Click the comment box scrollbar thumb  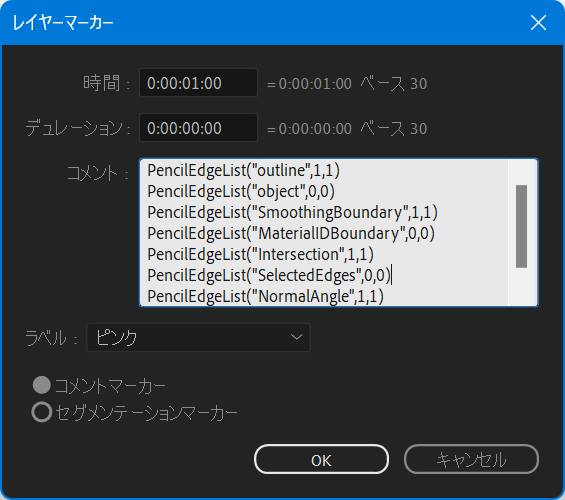pyautogui.click(x=521, y=226)
